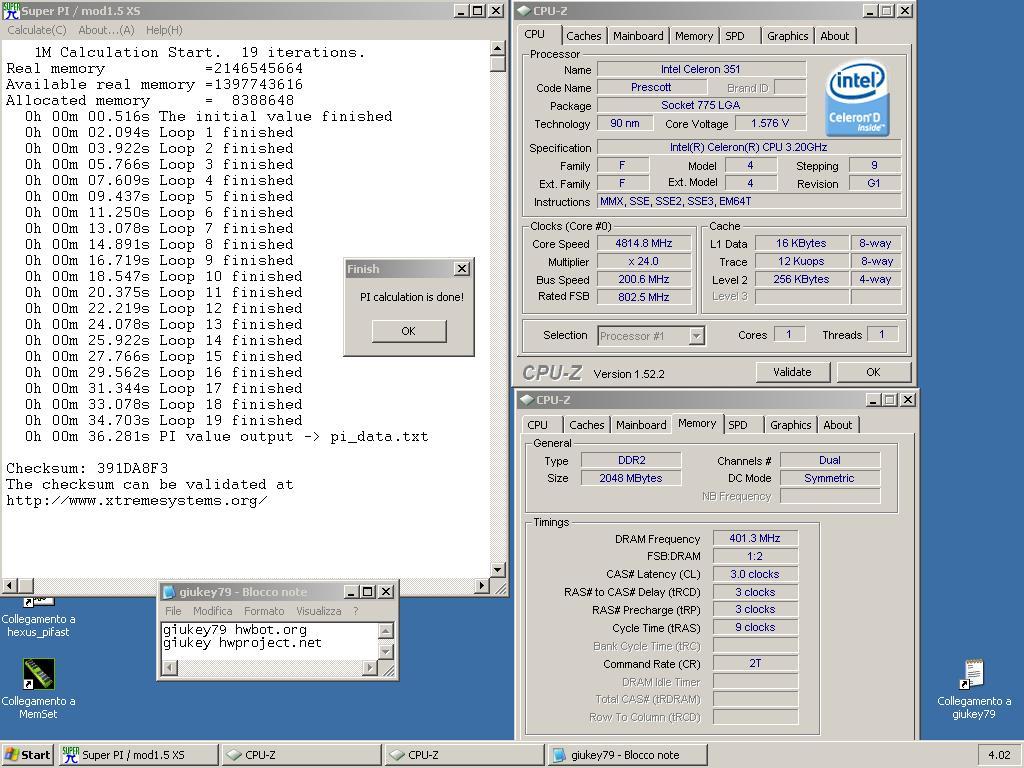Click the Super PI window title icon
Viewport: 1024px width, 768px height.
11,11
